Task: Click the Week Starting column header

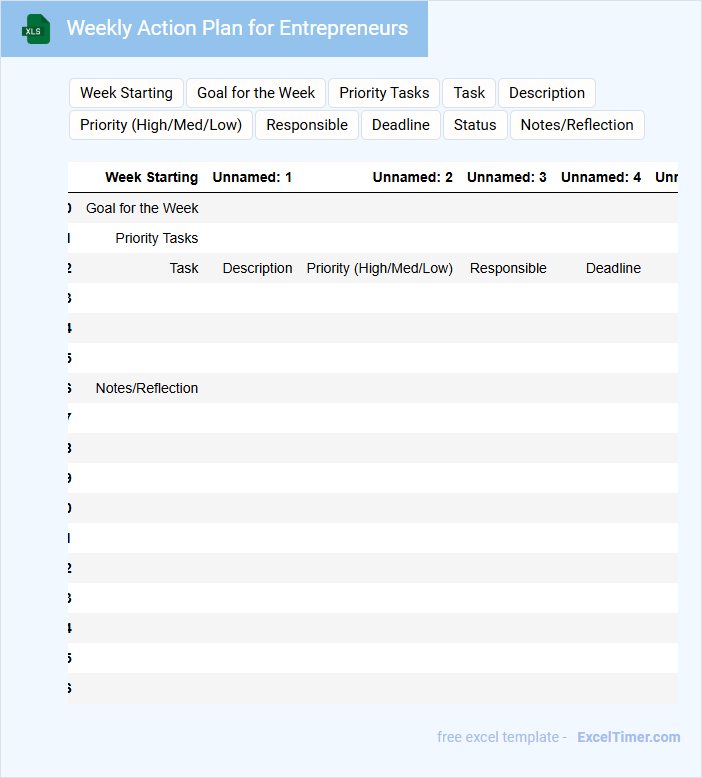Action: [151, 177]
